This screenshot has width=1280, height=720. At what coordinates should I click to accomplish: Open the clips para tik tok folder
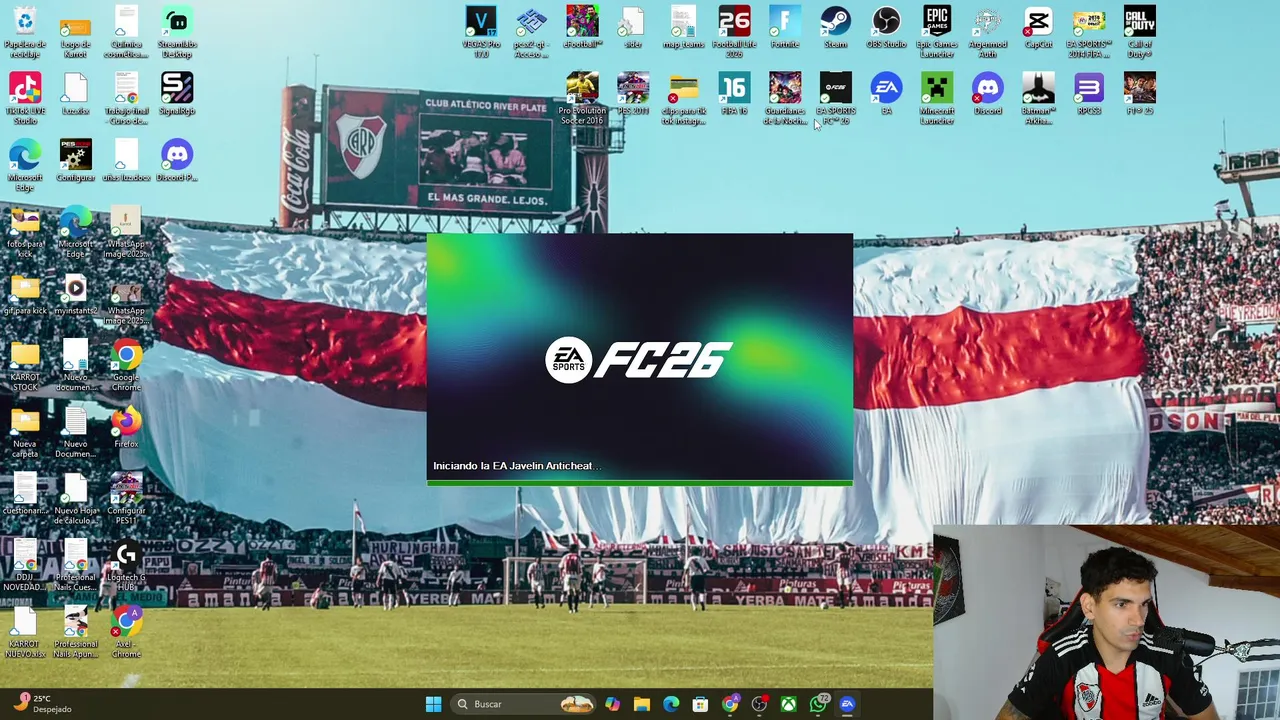coord(683,99)
